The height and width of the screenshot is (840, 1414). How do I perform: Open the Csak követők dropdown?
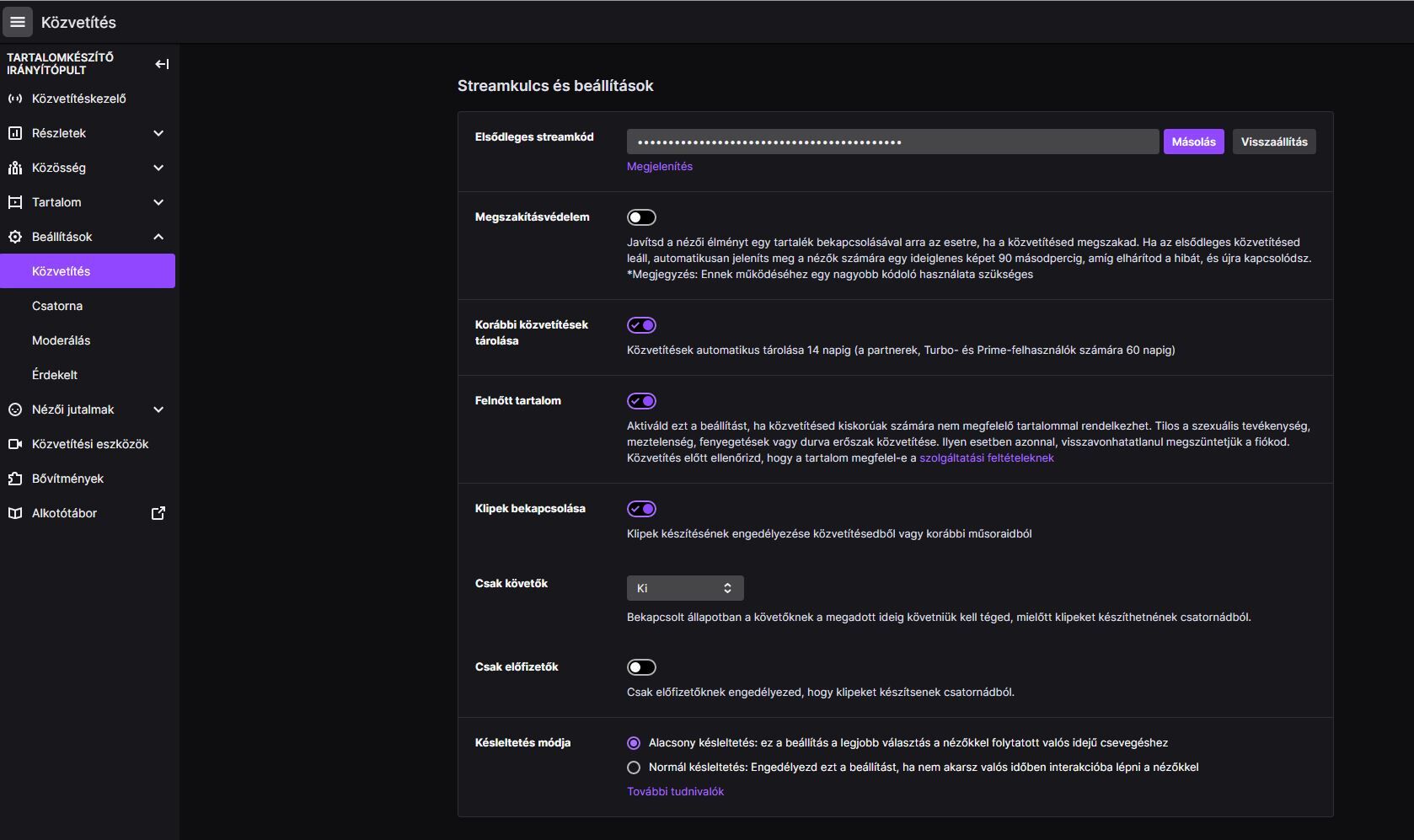(x=685, y=588)
